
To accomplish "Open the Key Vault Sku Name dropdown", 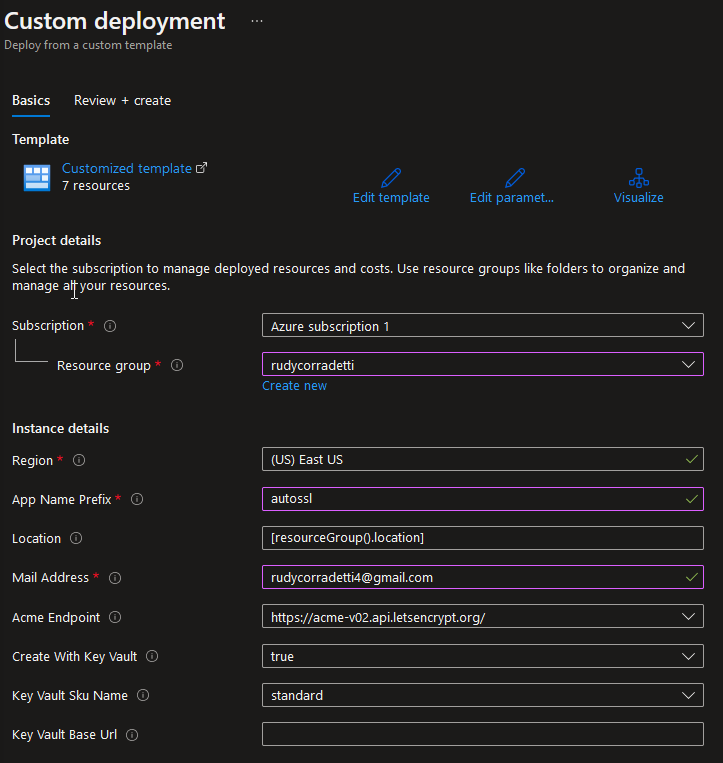I will tap(483, 695).
